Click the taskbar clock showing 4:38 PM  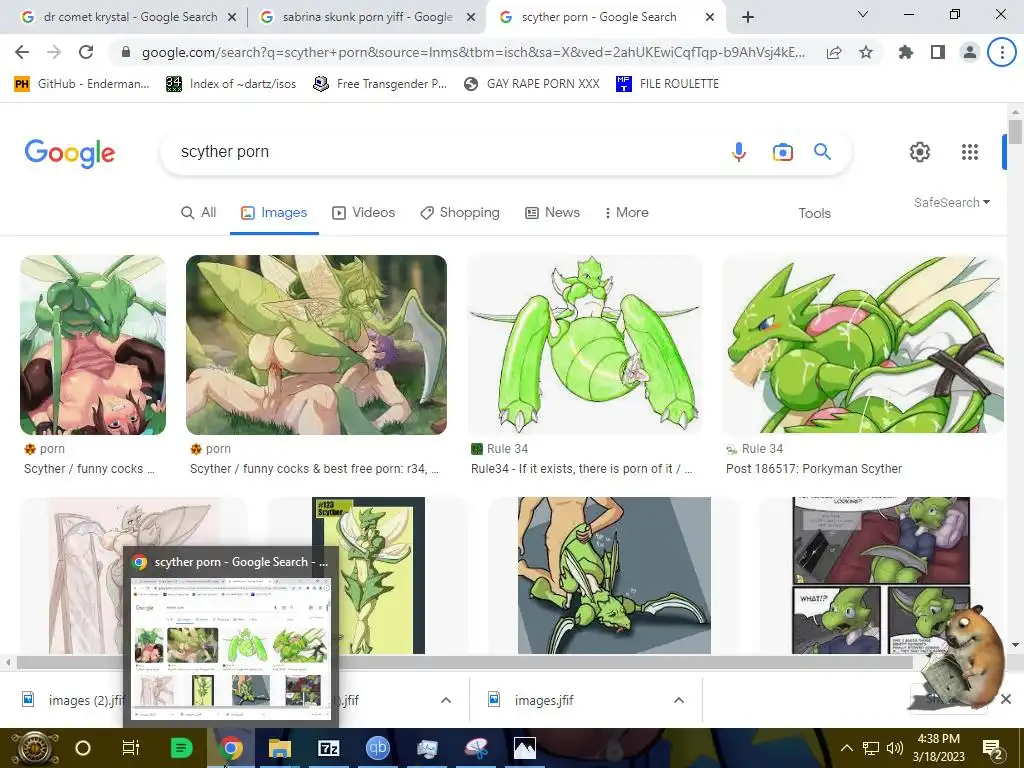(938, 748)
